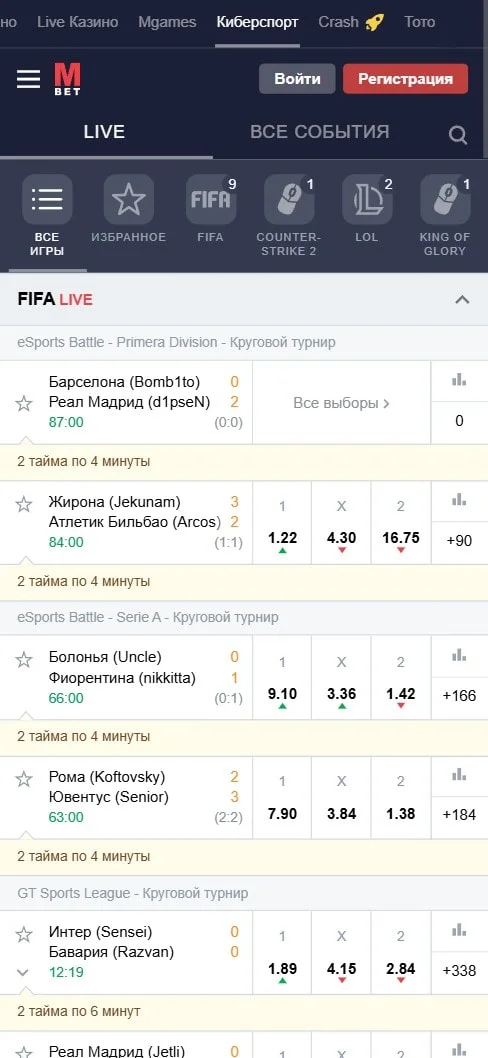Screen dimensions: 488x1058
Task: Open statistics icon for Рома vs Ювентус
Action: [459, 775]
